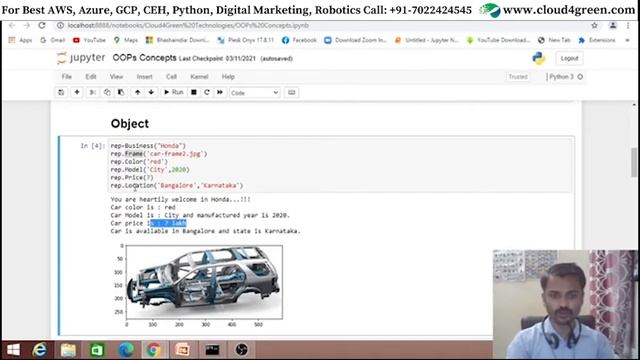
Task: Move selected cell up arrow
Action: click(x=138, y=93)
